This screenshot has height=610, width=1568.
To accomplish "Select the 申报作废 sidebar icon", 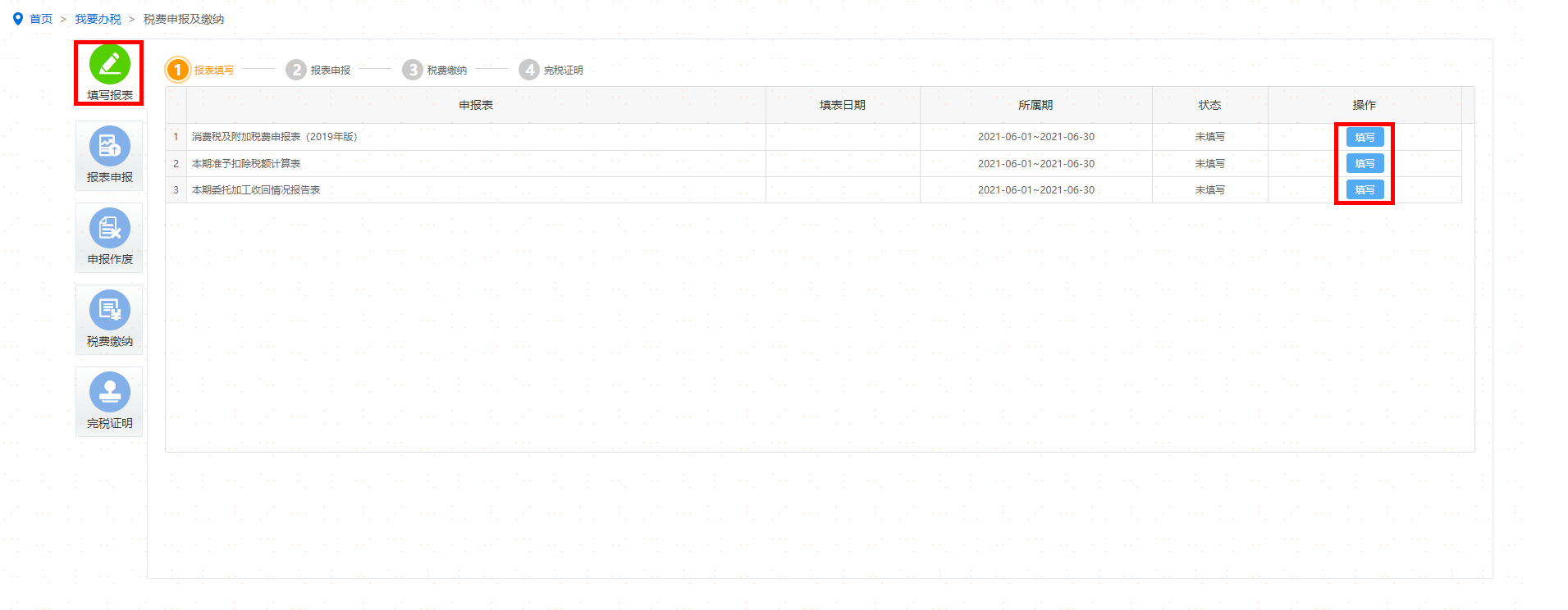I will 110,228.
